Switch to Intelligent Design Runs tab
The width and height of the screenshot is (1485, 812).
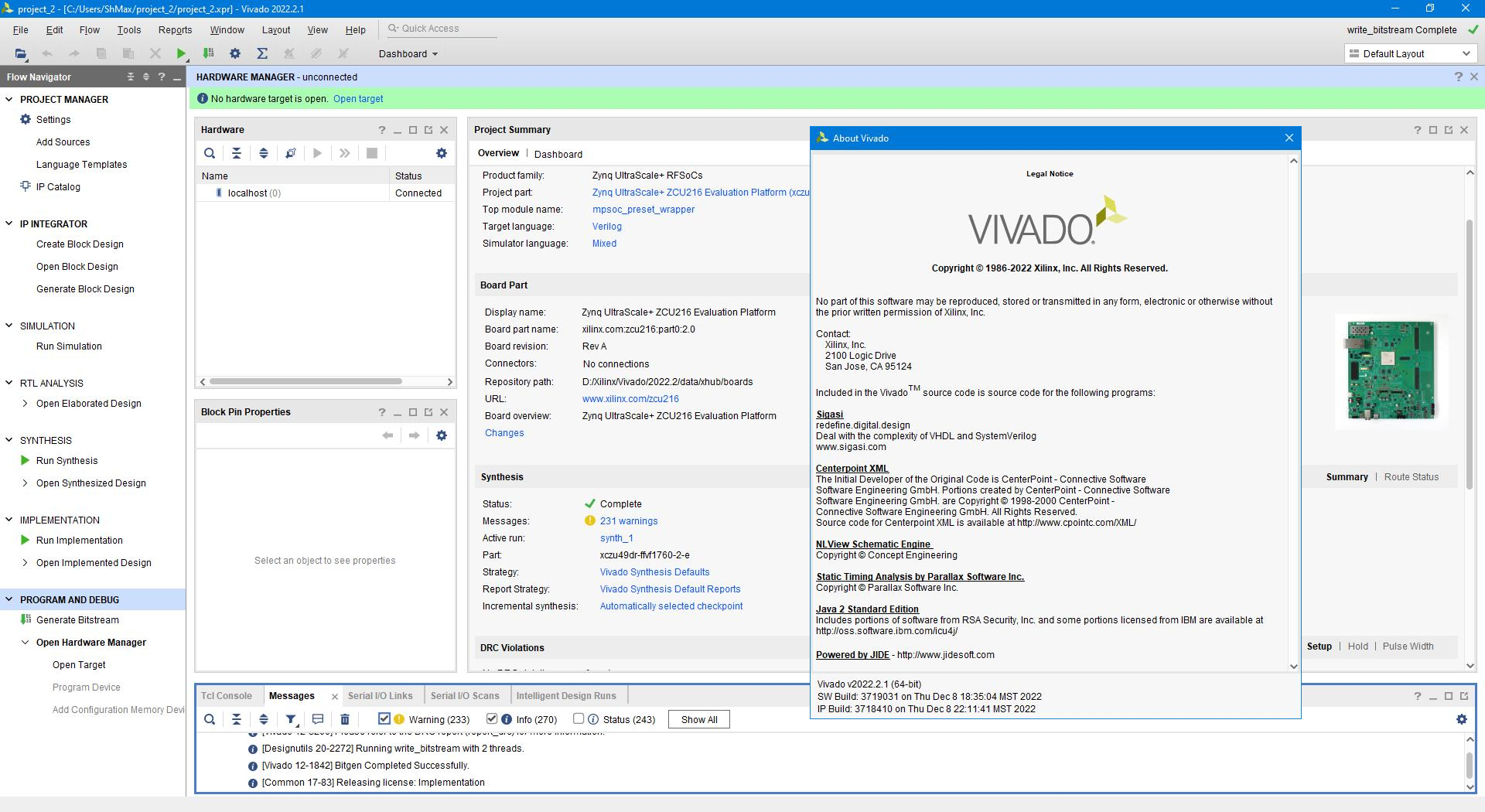coord(566,696)
